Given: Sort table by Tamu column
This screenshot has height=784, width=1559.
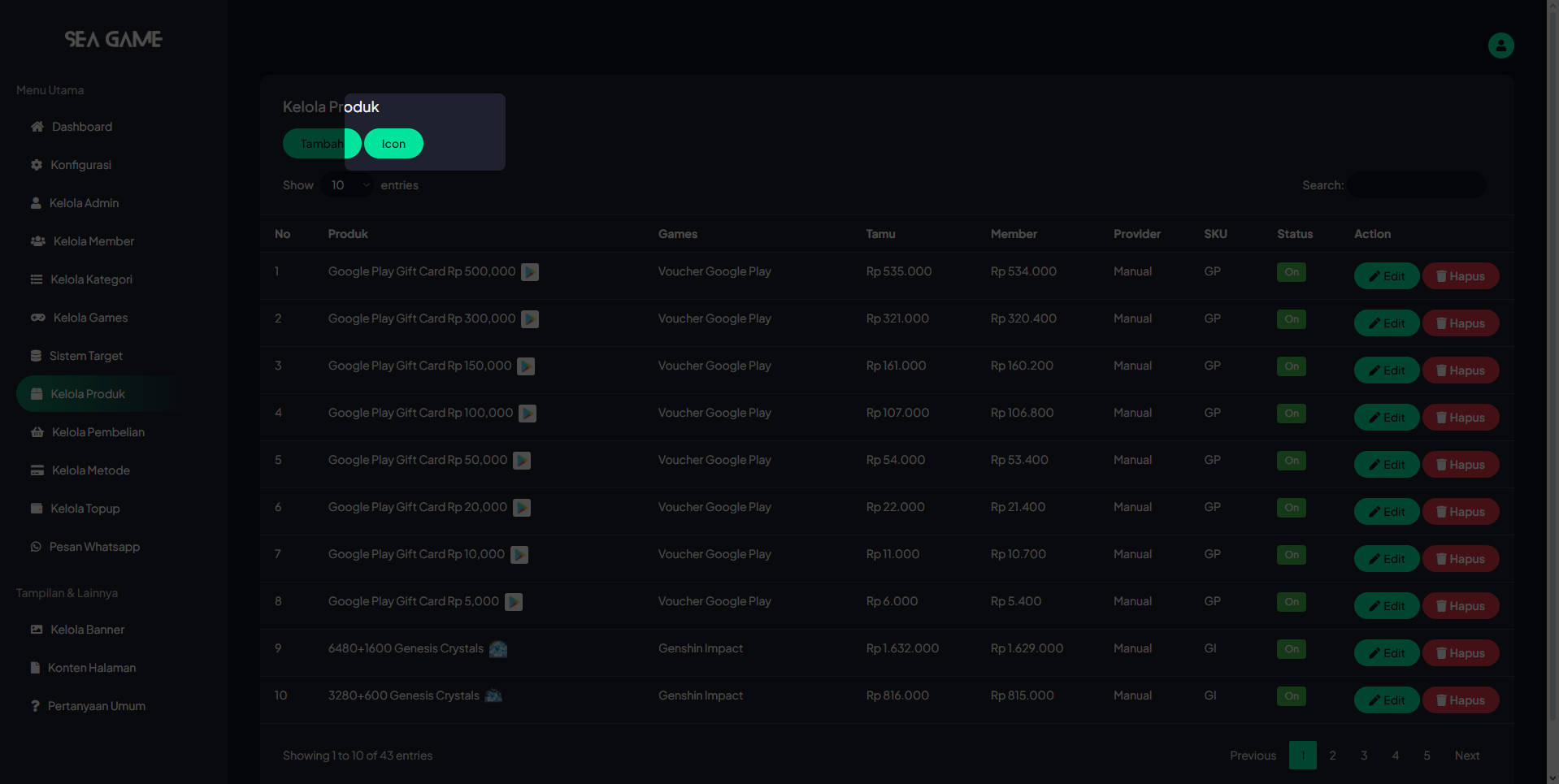Looking at the screenshot, I should click(x=880, y=234).
